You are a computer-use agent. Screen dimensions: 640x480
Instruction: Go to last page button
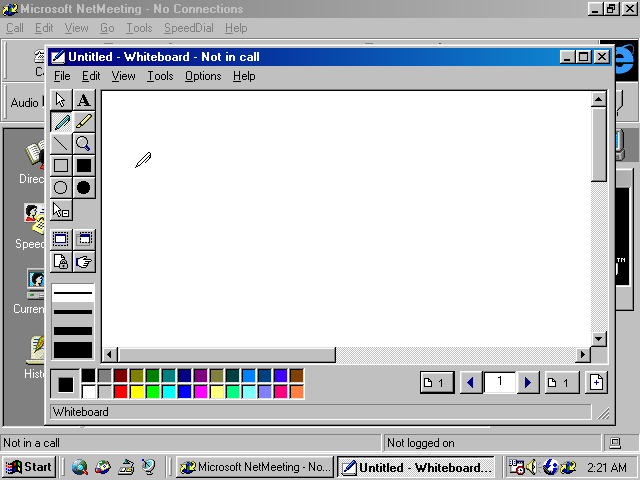click(x=562, y=382)
